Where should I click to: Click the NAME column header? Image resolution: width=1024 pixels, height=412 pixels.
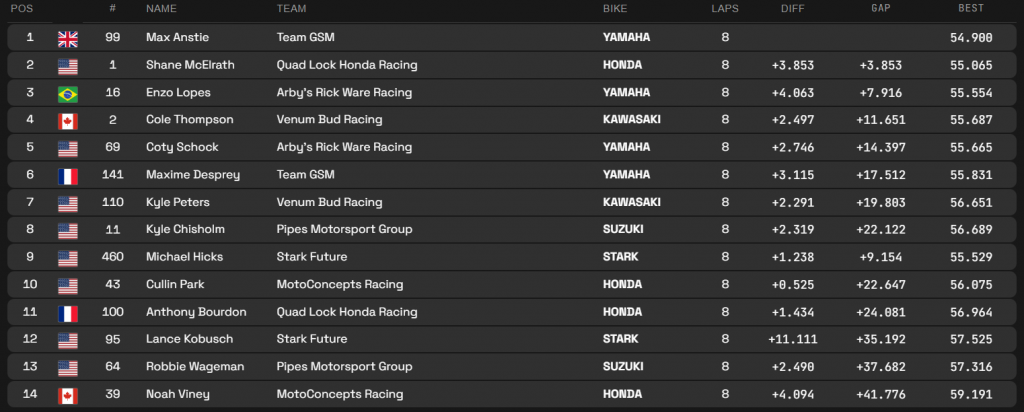coord(161,9)
